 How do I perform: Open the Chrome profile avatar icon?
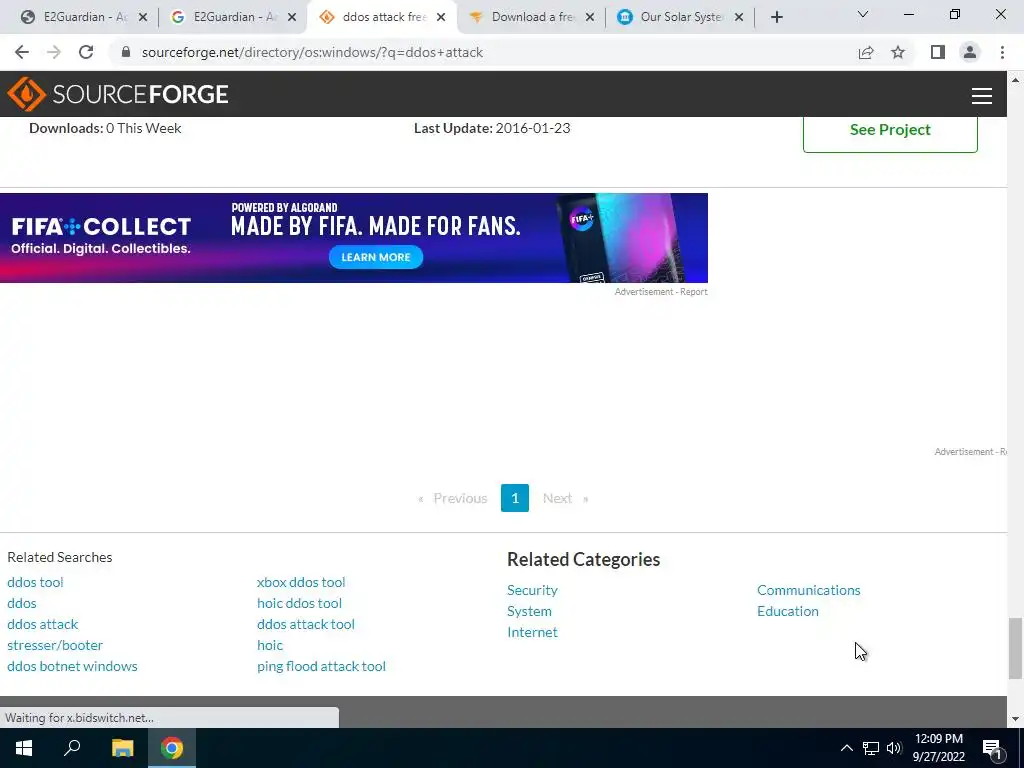[x=970, y=52]
